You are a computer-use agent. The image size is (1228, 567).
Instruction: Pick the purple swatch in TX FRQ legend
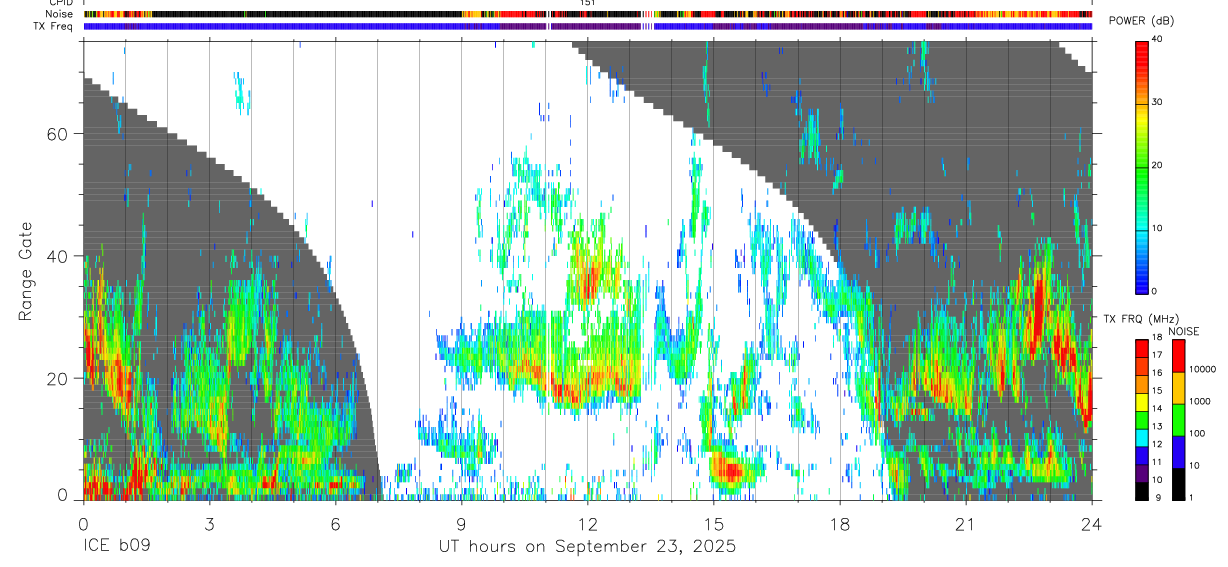pyautogui.click(x=1142, y=473)
